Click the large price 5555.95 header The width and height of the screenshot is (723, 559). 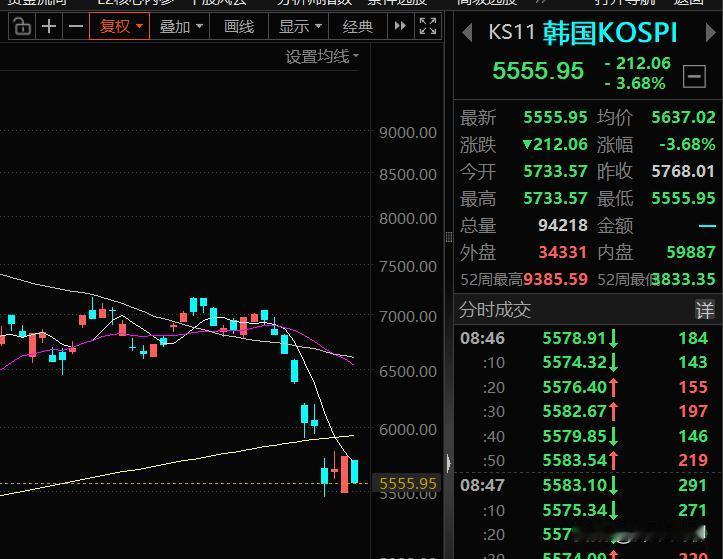(538, 71)
